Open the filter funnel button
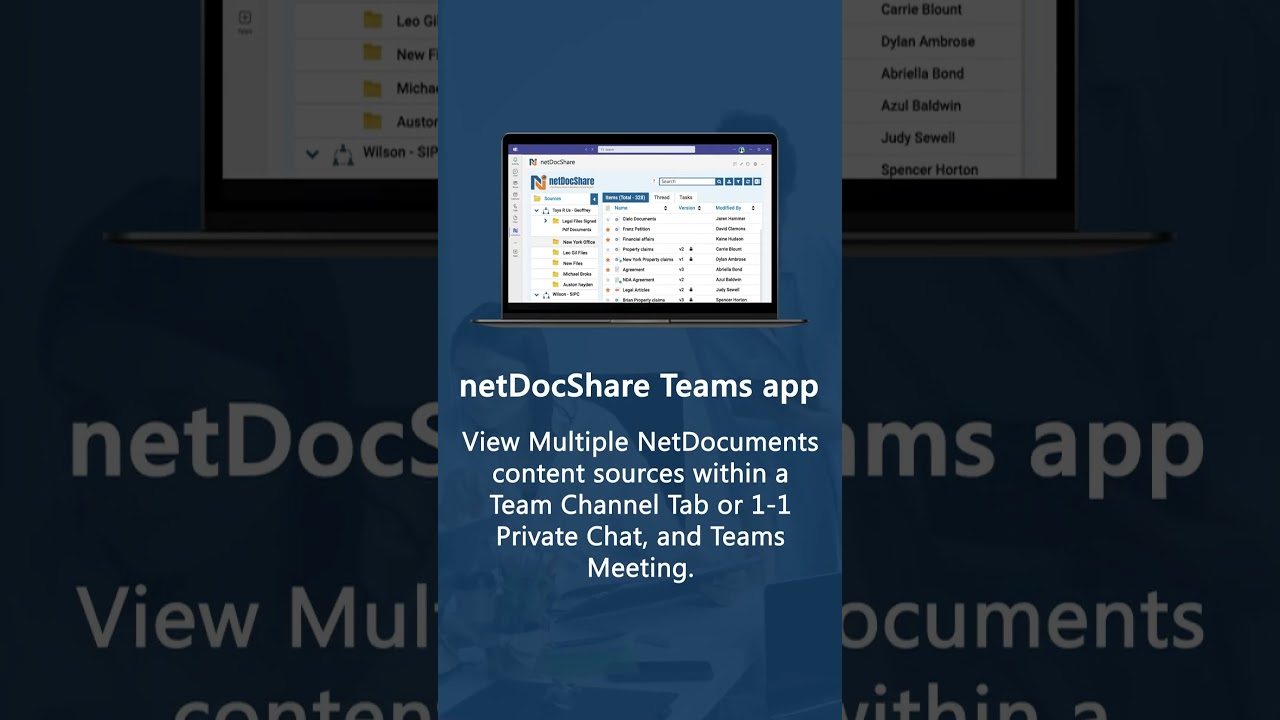Viewport: 1280px width, 720px height. (738, 182)
